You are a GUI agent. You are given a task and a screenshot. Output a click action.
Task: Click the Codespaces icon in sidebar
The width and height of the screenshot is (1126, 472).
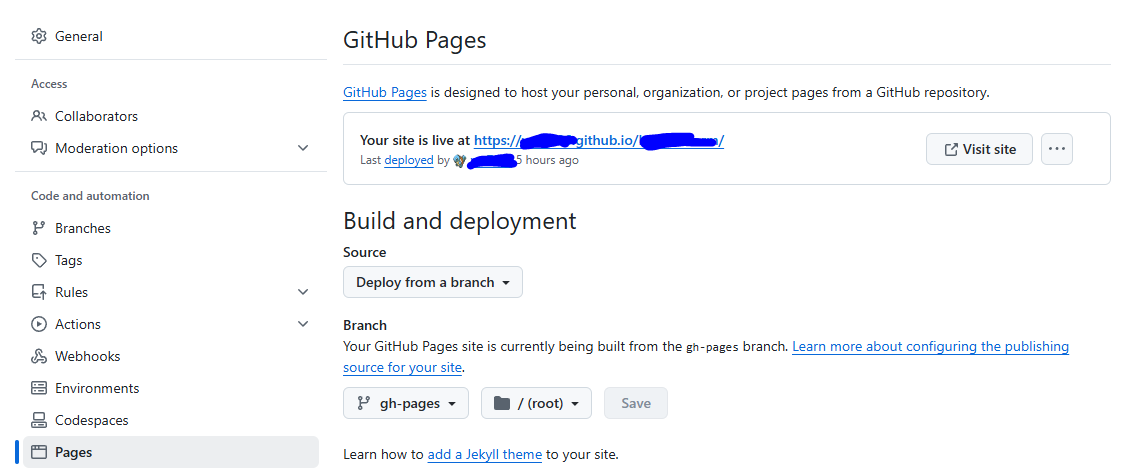(x=39, y=420)
